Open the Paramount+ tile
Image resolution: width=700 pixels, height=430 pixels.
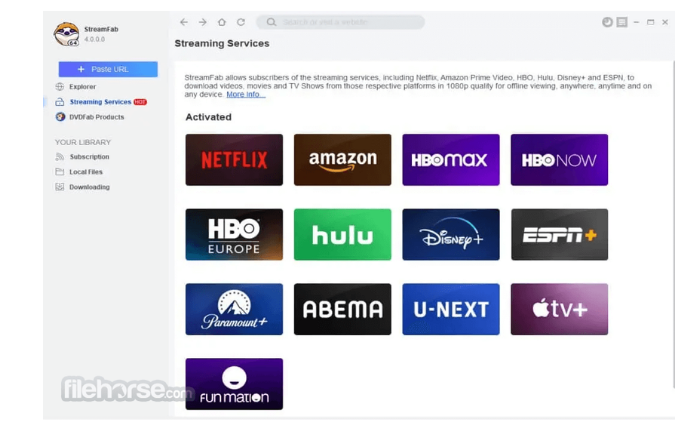[234, 309]
